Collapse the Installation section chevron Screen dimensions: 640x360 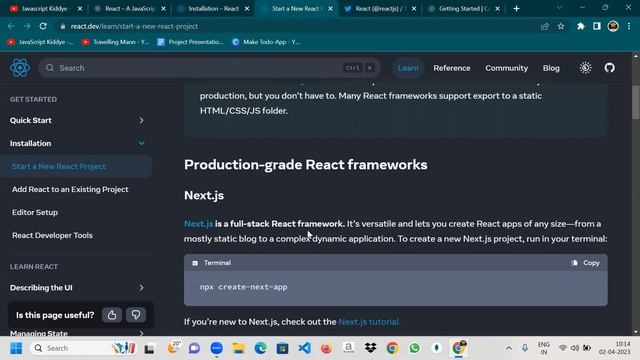[x=141, y=143]
